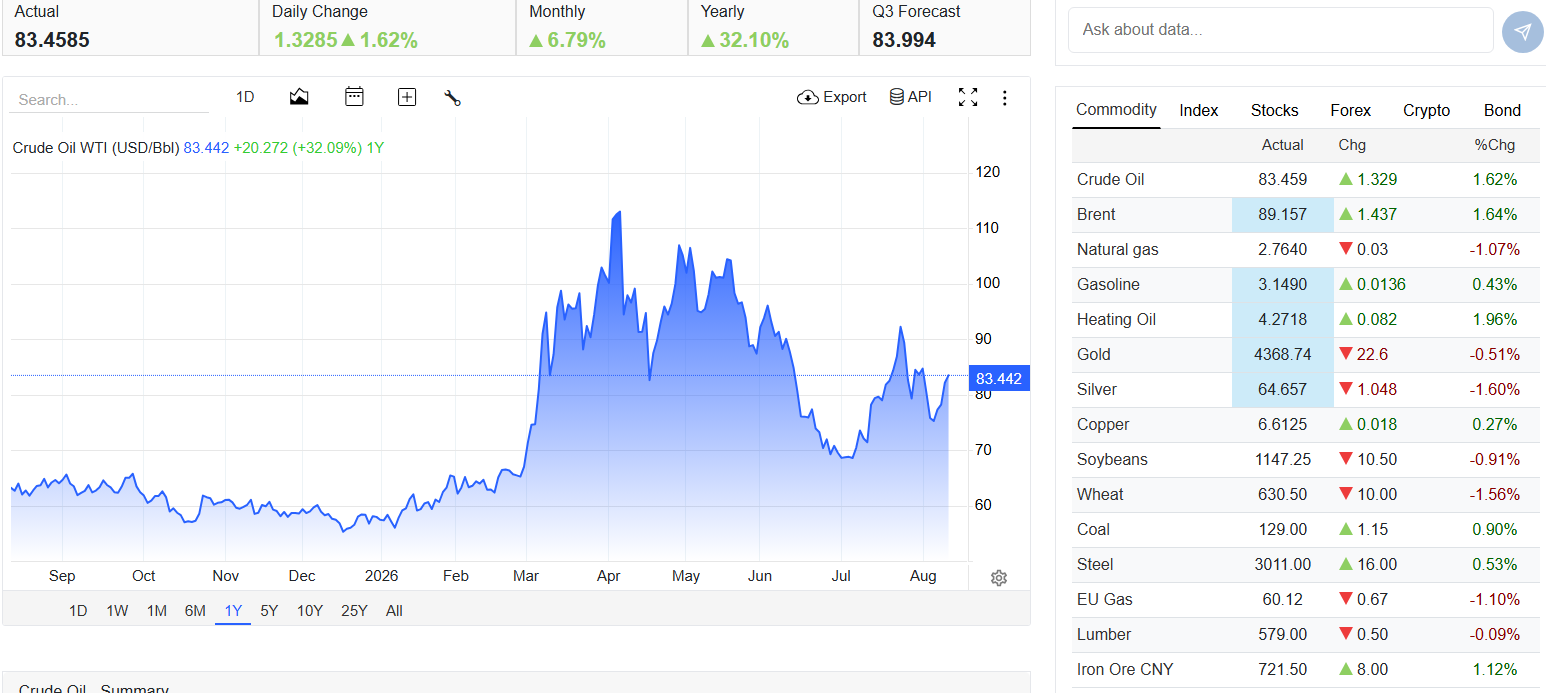1546x693 pixels.
Task: Send the question with paper plane button
Action: point(1522,31)
